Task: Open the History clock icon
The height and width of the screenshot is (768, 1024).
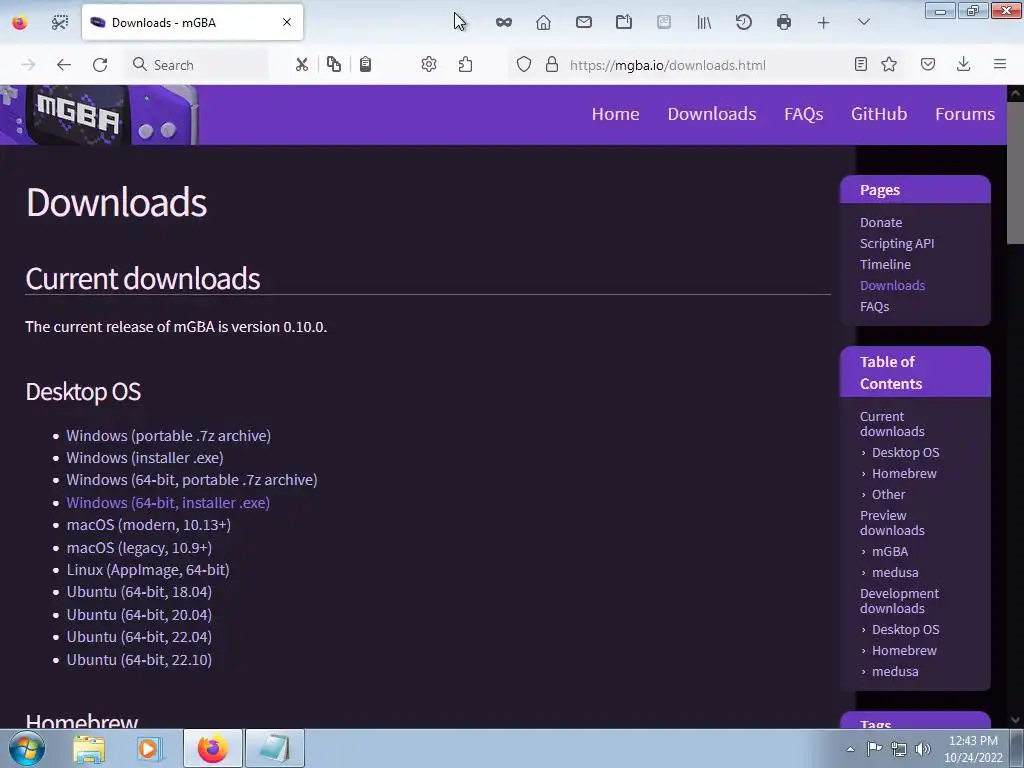Action: (x=744, y=22)
